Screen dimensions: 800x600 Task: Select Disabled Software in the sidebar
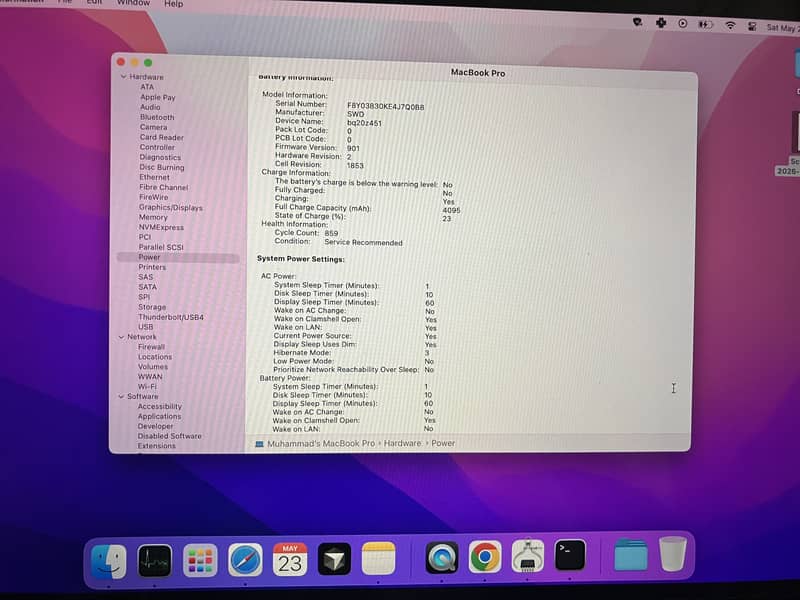point(169,436)
